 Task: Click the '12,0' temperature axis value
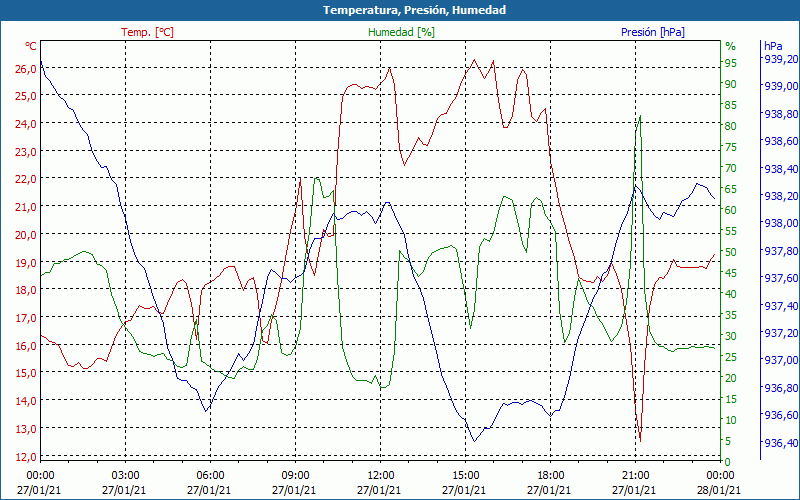[26, 457]
